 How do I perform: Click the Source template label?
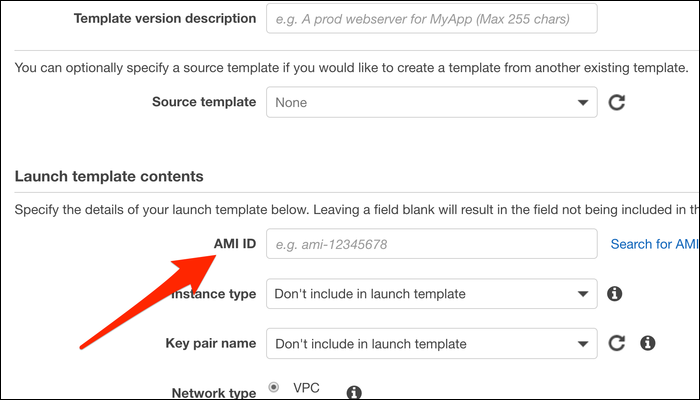coord(204,102)
